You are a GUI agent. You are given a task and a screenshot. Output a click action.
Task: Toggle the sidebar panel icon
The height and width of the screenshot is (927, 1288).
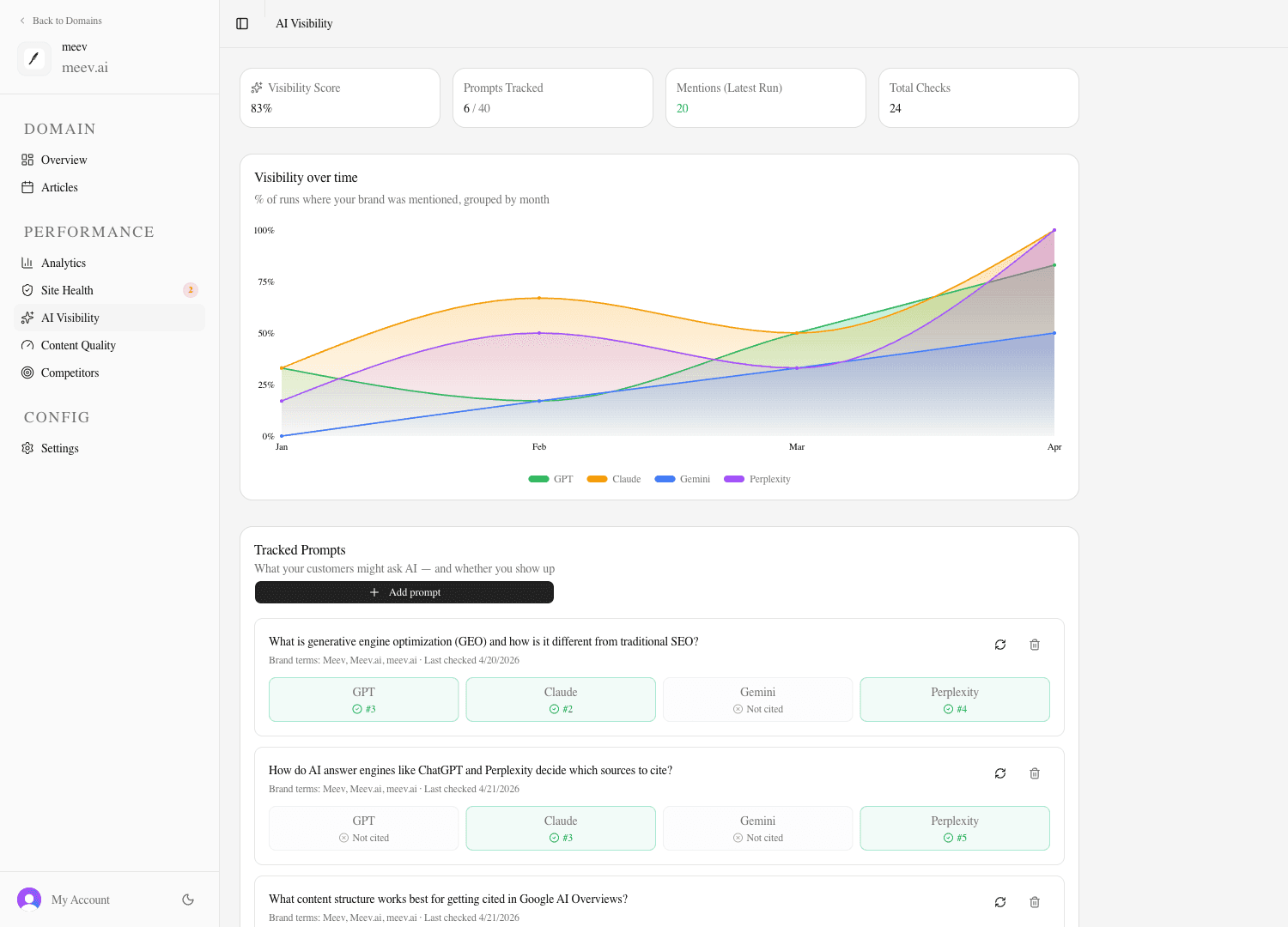(242, 24)
